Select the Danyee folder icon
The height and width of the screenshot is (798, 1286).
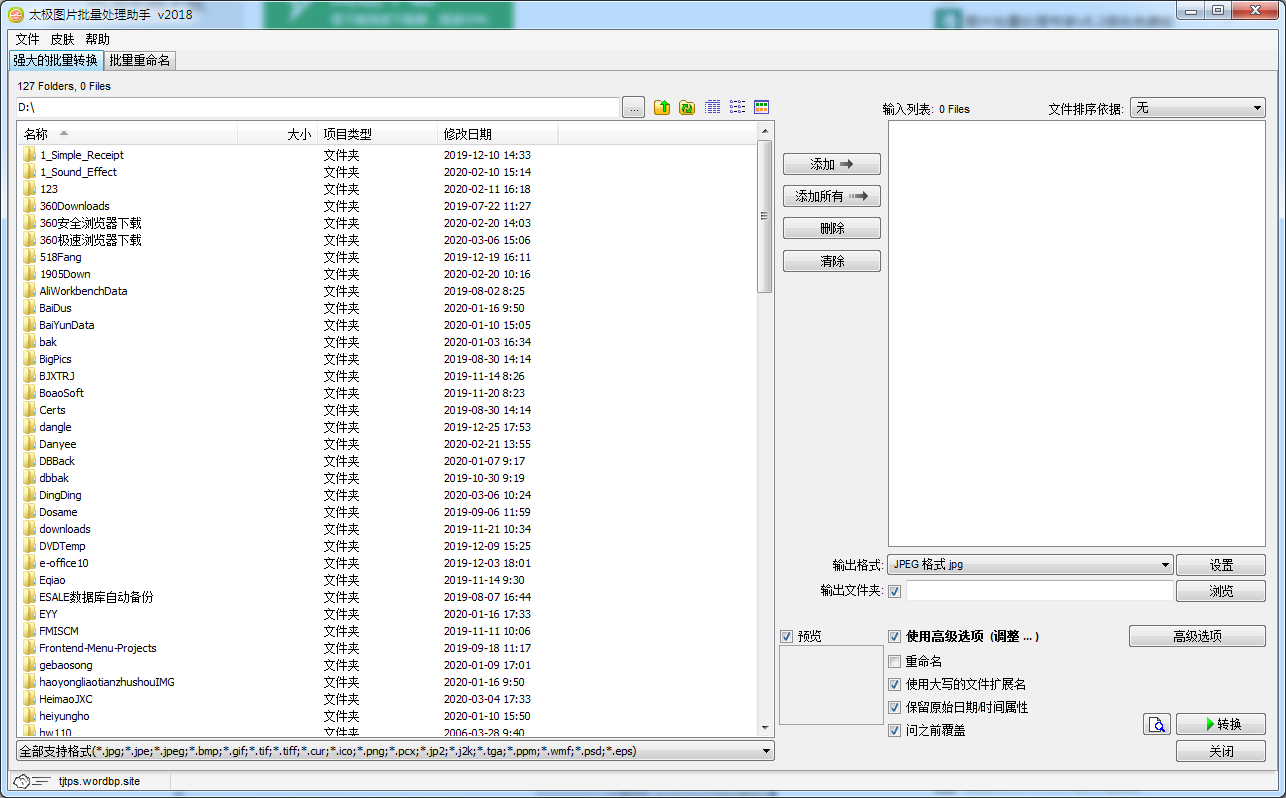click(30, 444)
